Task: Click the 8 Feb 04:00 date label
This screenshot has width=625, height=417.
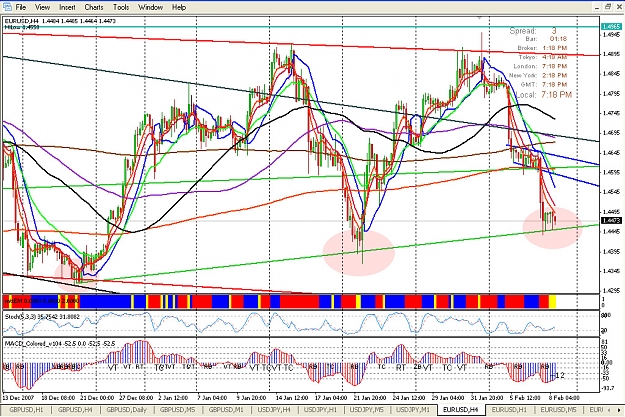Action: pyautogui.click(x=563, y=397)
